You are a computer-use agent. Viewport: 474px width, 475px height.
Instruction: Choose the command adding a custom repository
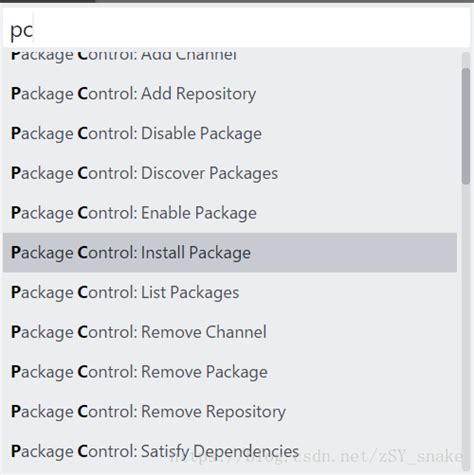tap(230, 94)
